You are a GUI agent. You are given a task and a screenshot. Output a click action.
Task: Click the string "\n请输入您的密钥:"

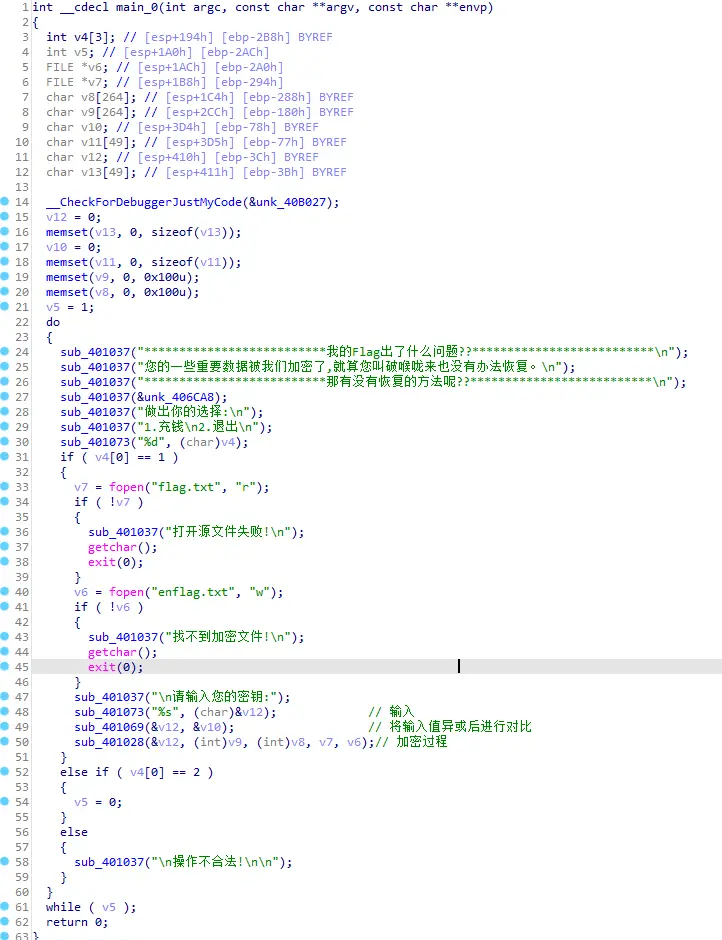pyautogui.click(x=215, y=697)
